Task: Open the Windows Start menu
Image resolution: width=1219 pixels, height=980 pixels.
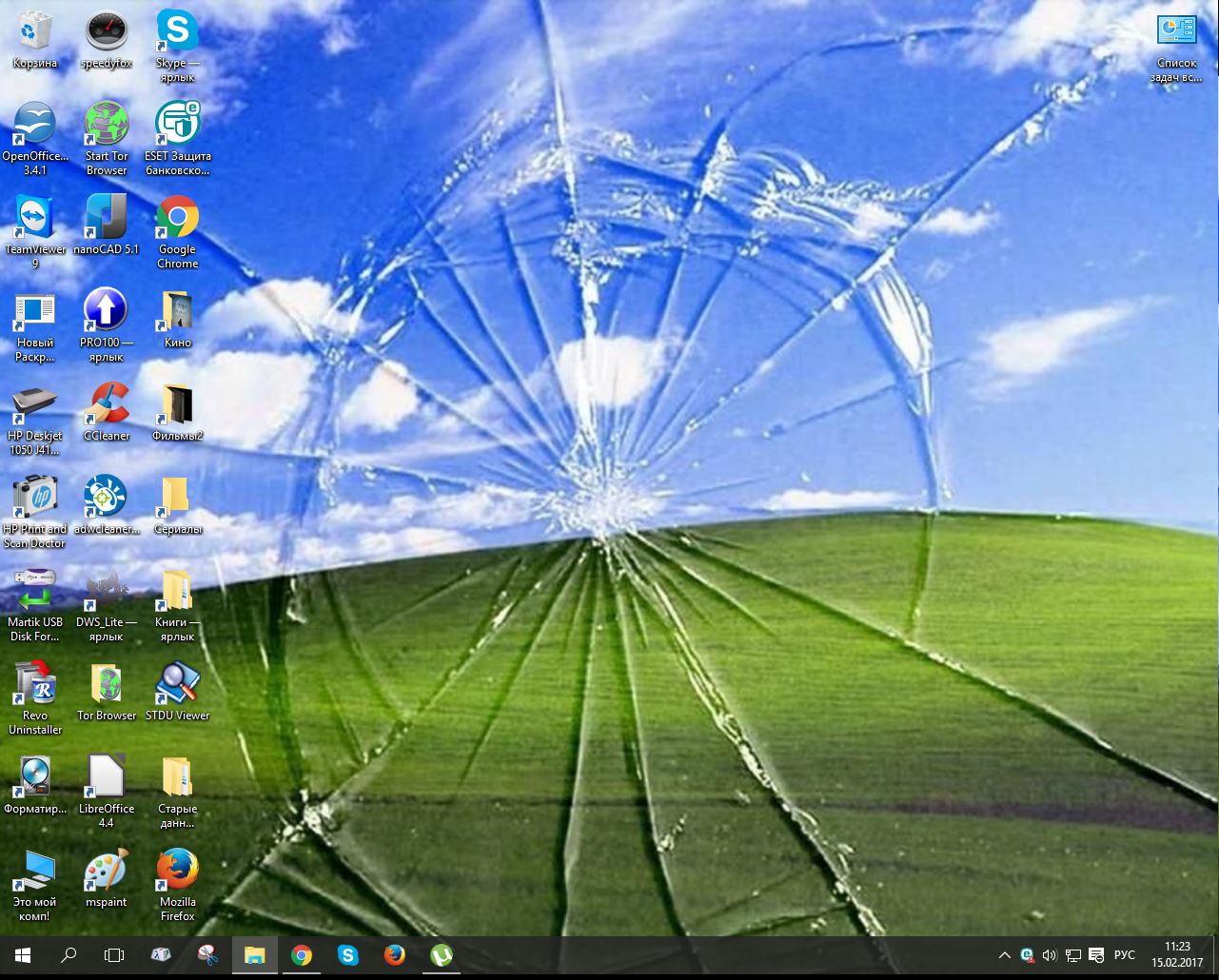Action: click(x=23, y=955)
